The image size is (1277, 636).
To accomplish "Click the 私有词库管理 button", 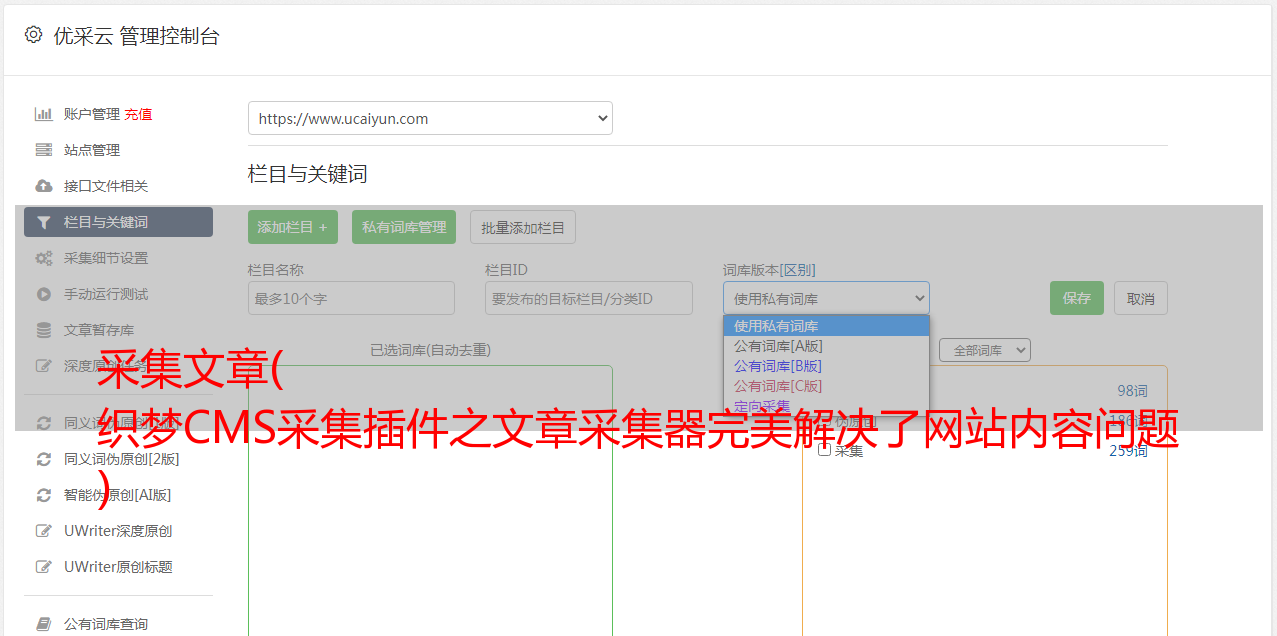I will pos(404,227).
